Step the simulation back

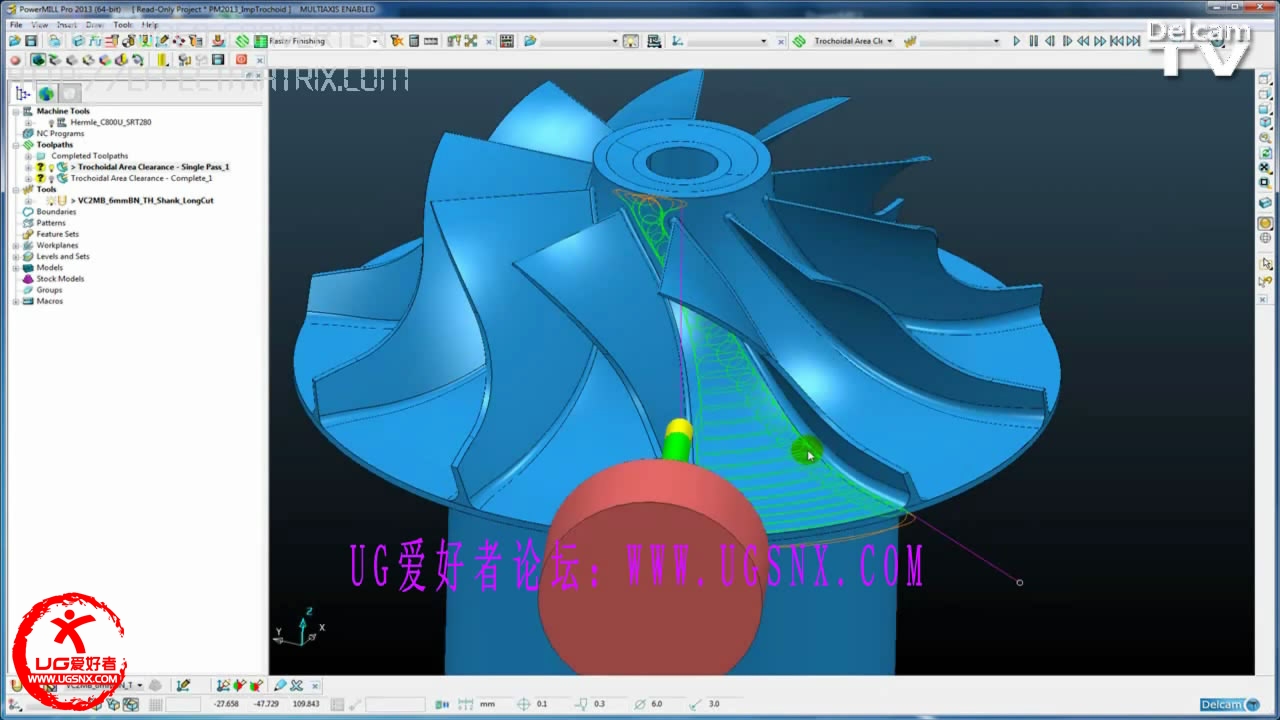[1050, 41]
